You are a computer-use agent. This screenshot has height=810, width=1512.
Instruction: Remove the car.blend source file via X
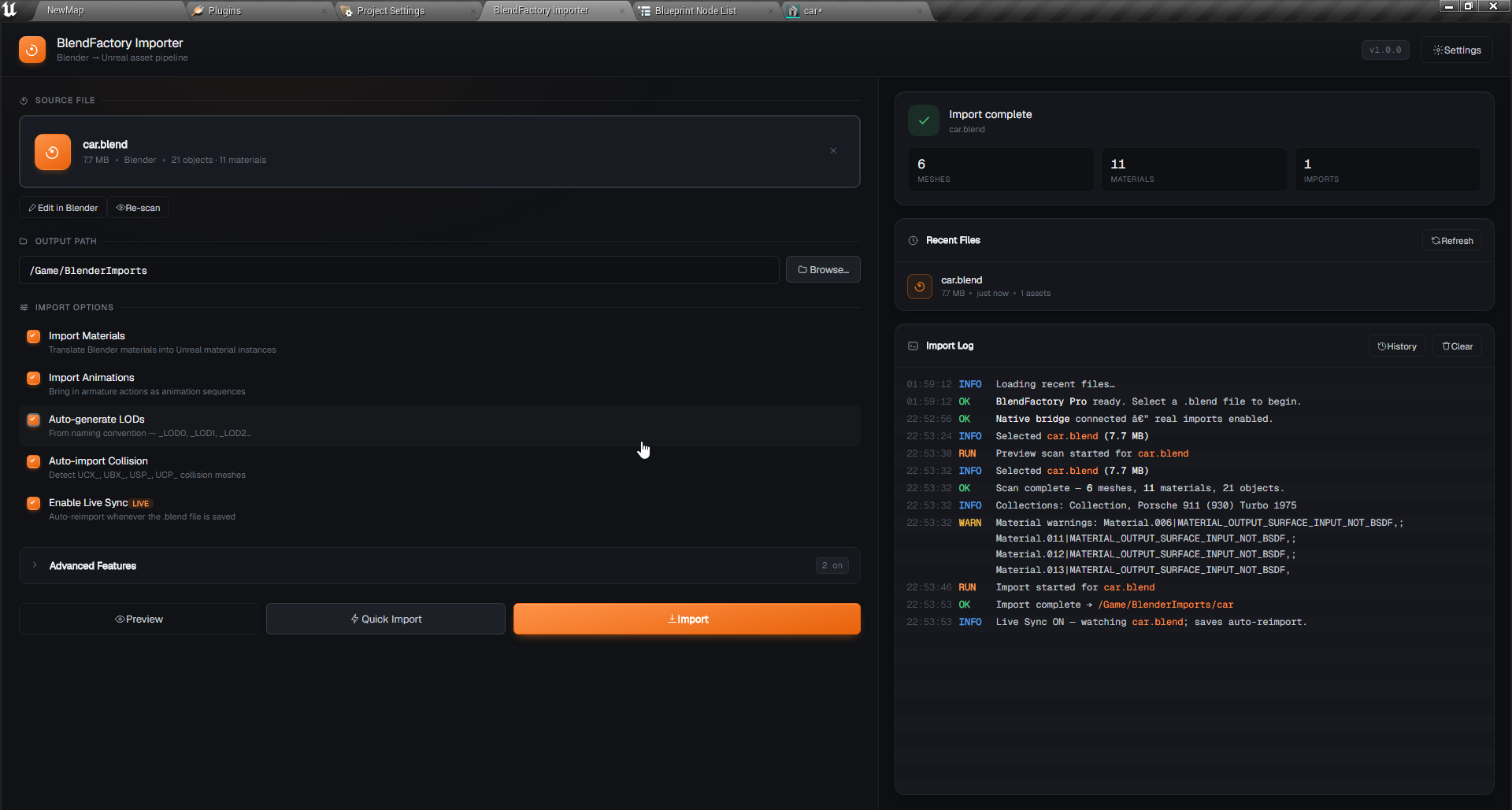pos(833,151)
